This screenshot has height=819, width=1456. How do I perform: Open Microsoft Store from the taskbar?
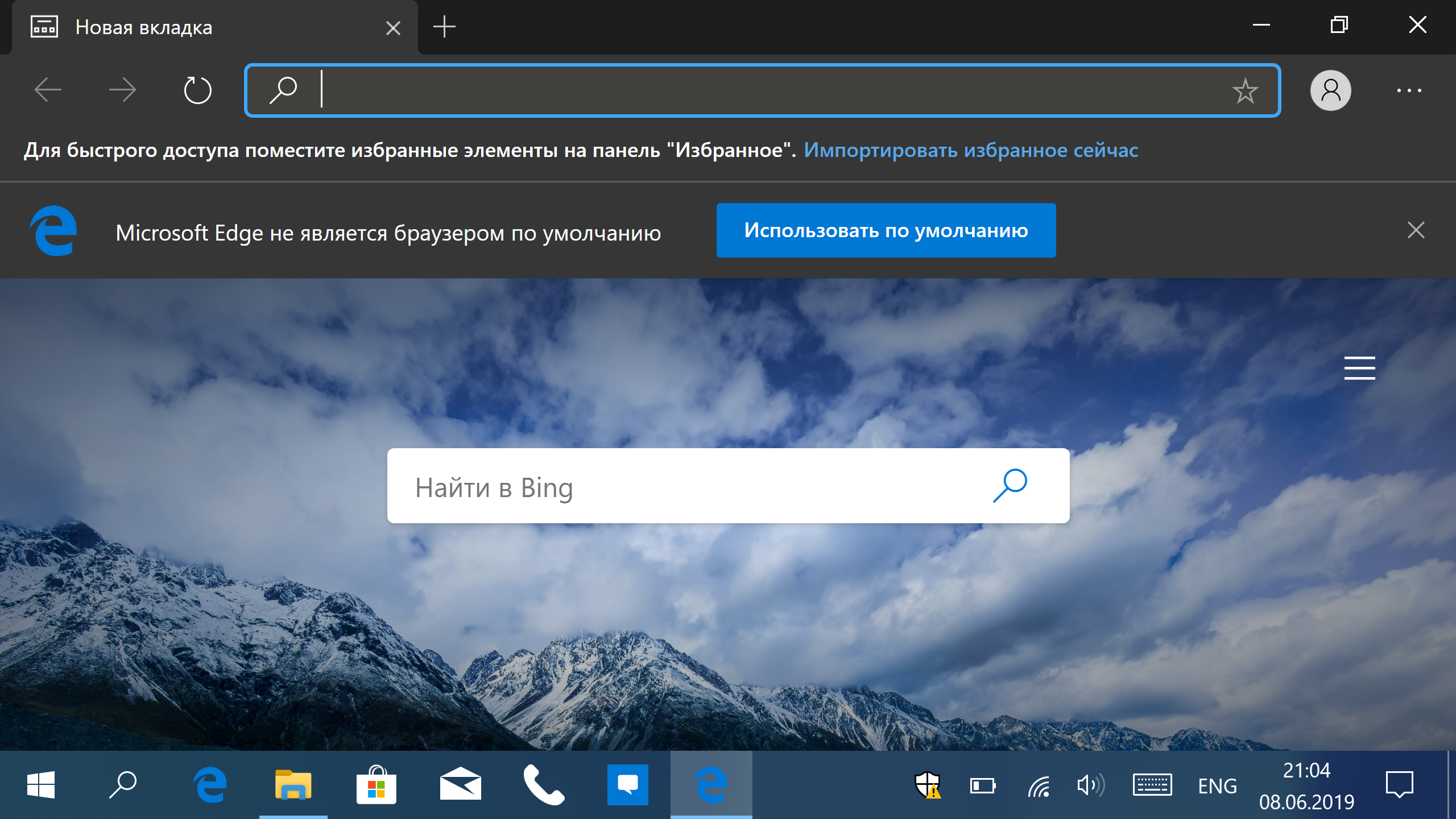click(376, 785)
